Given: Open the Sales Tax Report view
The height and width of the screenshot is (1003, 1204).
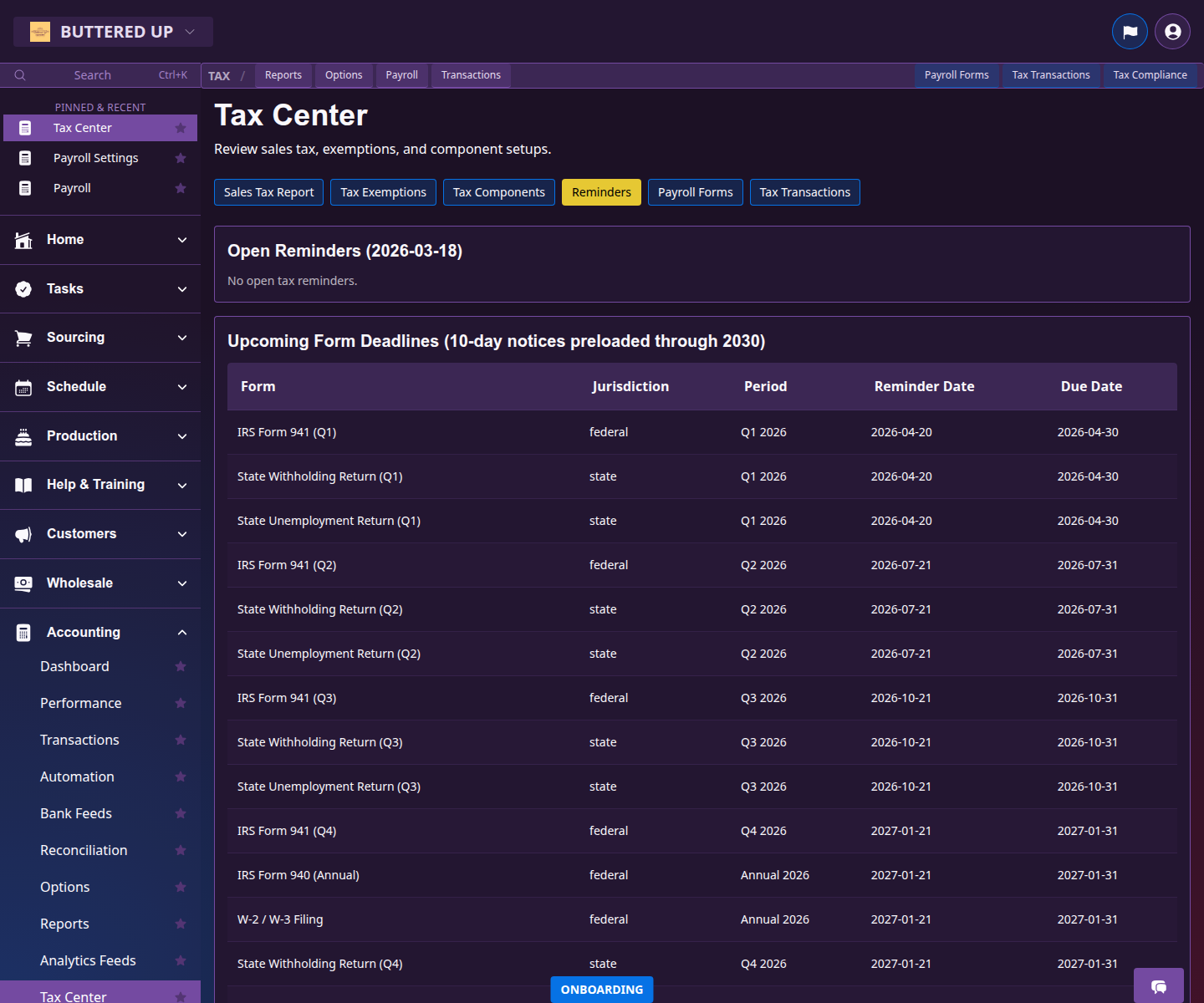Looking at the screenshot, I should point(268,191).
